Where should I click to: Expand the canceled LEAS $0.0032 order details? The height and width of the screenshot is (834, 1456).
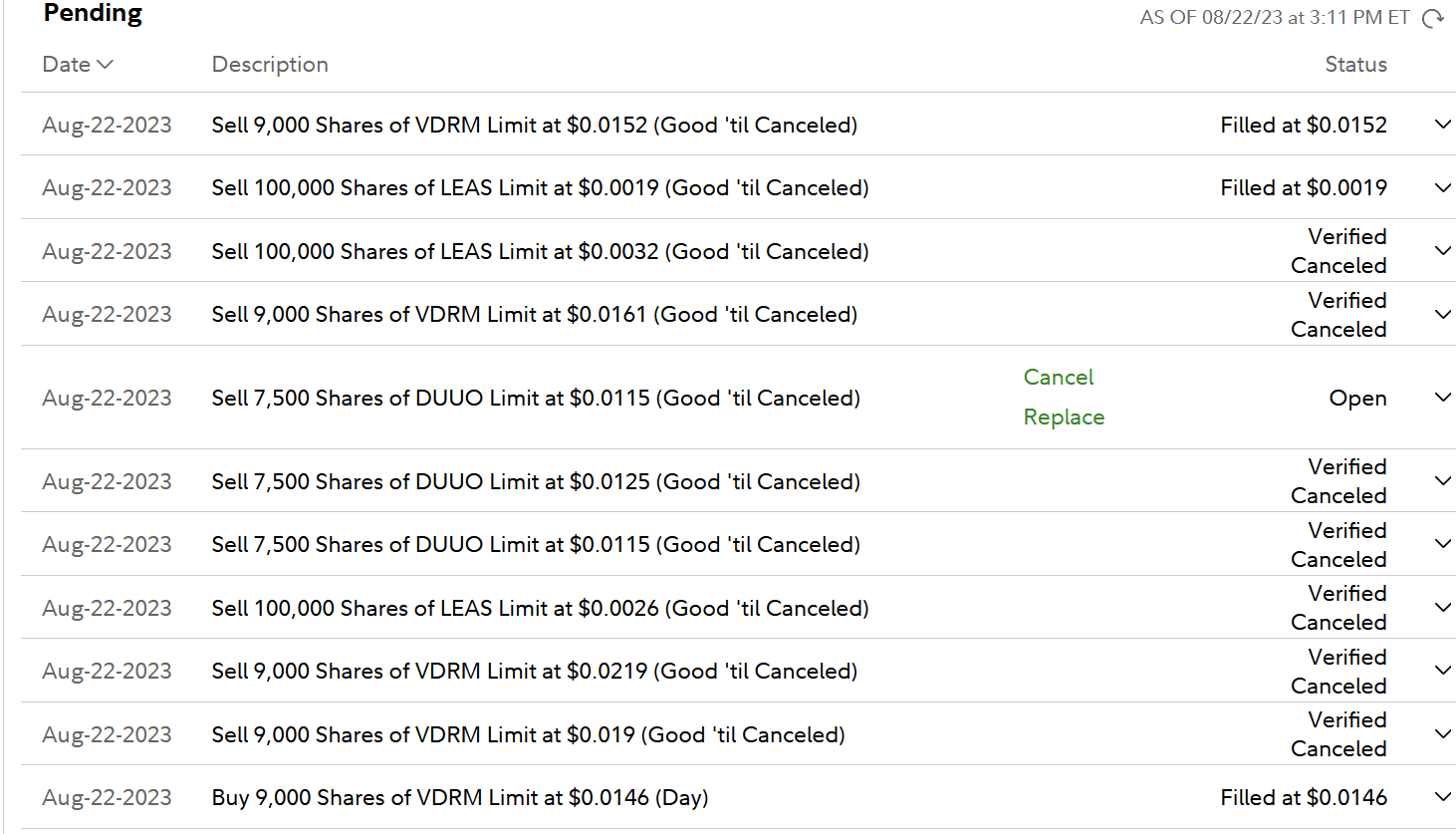click(x=1442, y=251)
